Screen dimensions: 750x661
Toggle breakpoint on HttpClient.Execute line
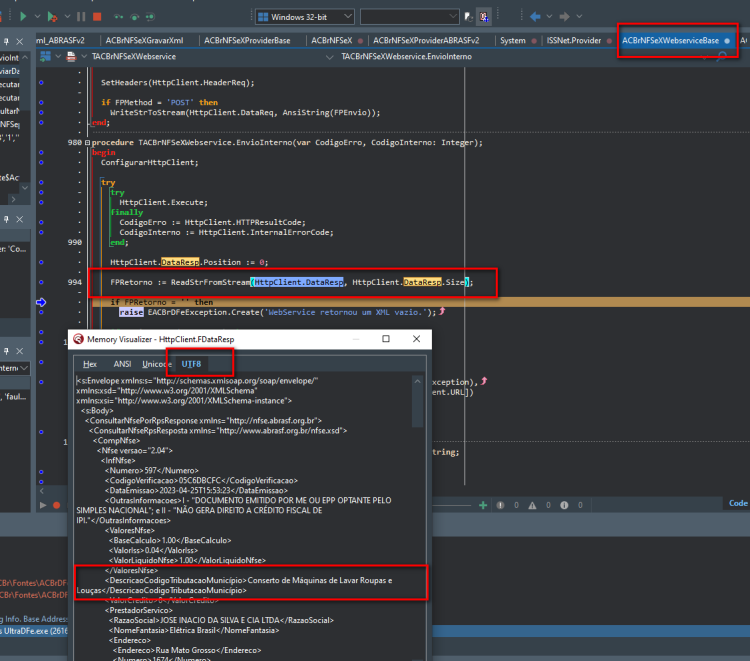click(41, 202)
